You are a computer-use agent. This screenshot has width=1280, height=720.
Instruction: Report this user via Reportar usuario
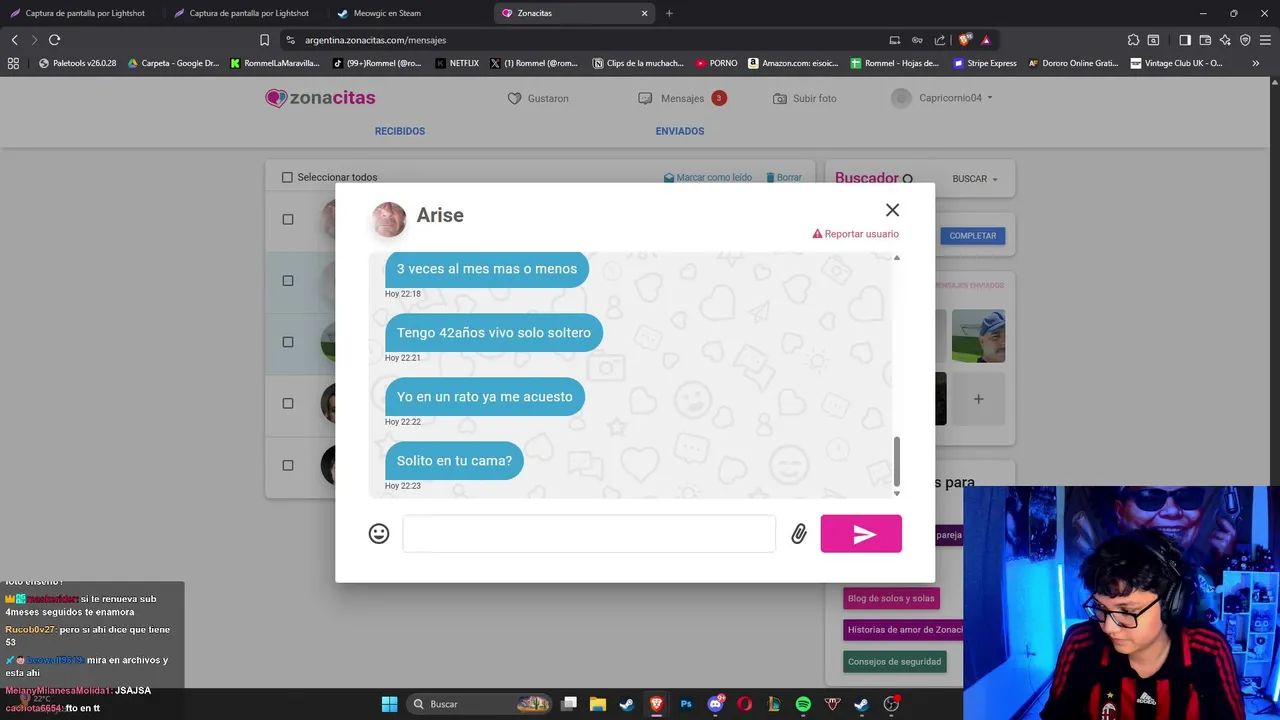855,234
